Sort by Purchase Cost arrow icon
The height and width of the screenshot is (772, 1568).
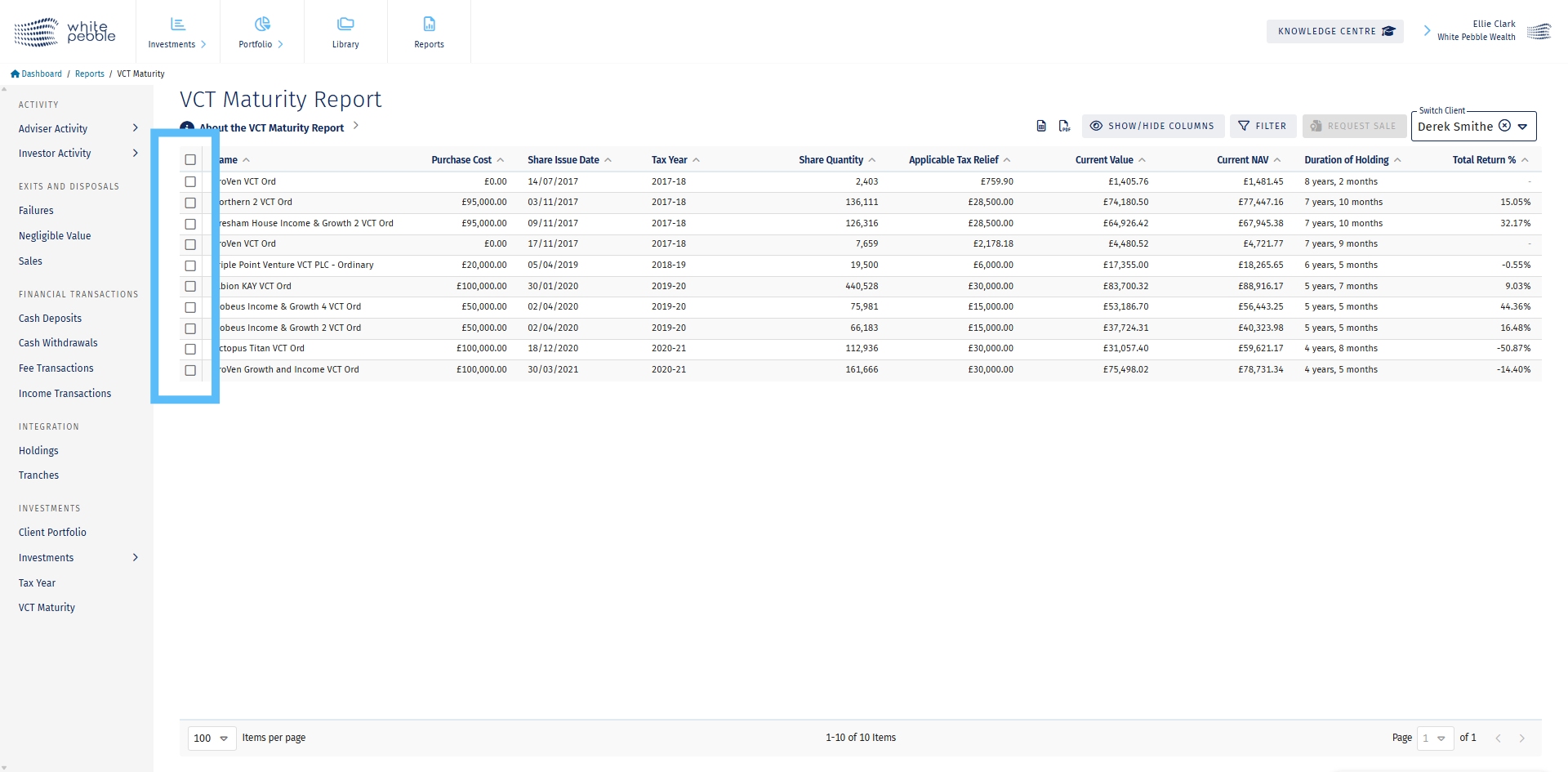pyautogui.click(x=501, y=160)
